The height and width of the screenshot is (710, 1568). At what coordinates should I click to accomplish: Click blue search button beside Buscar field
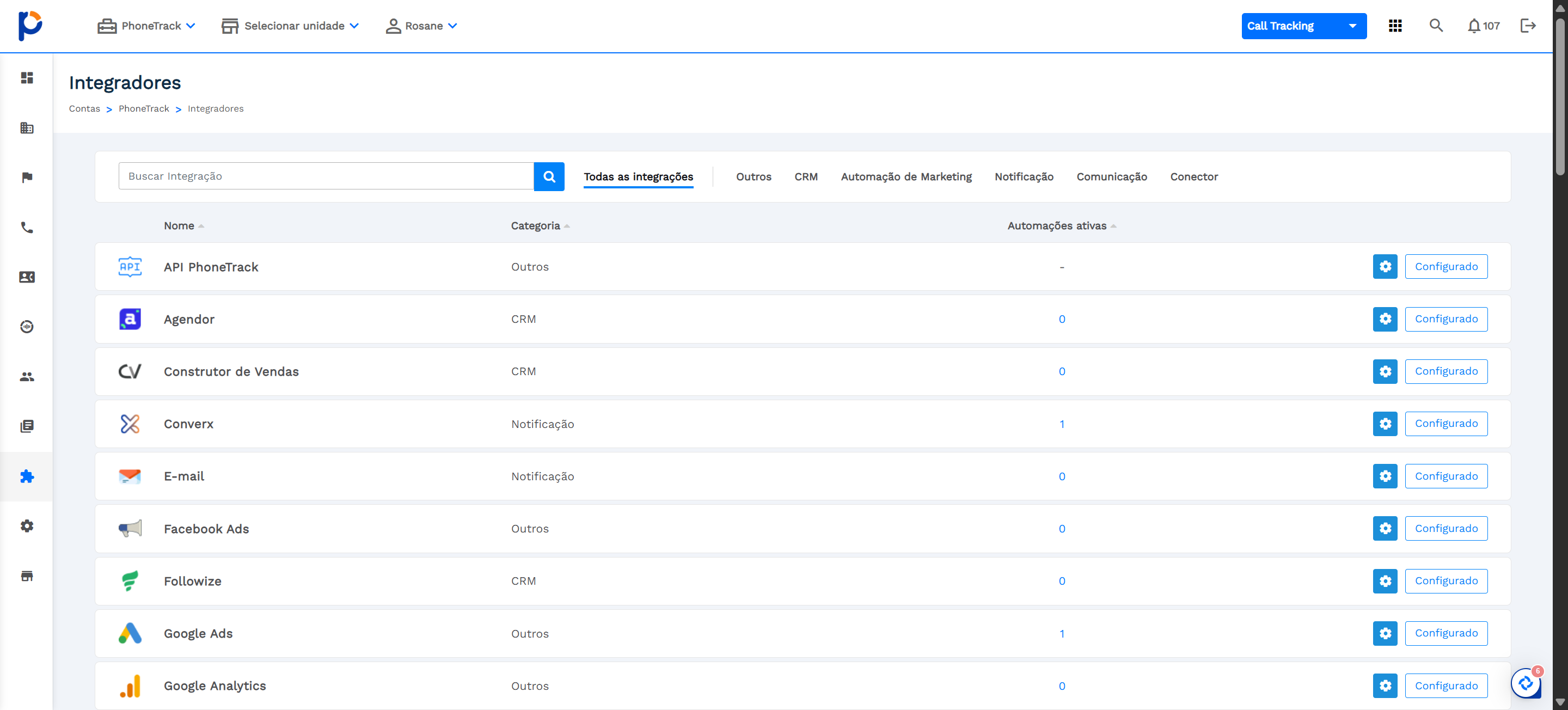point(549,176)
